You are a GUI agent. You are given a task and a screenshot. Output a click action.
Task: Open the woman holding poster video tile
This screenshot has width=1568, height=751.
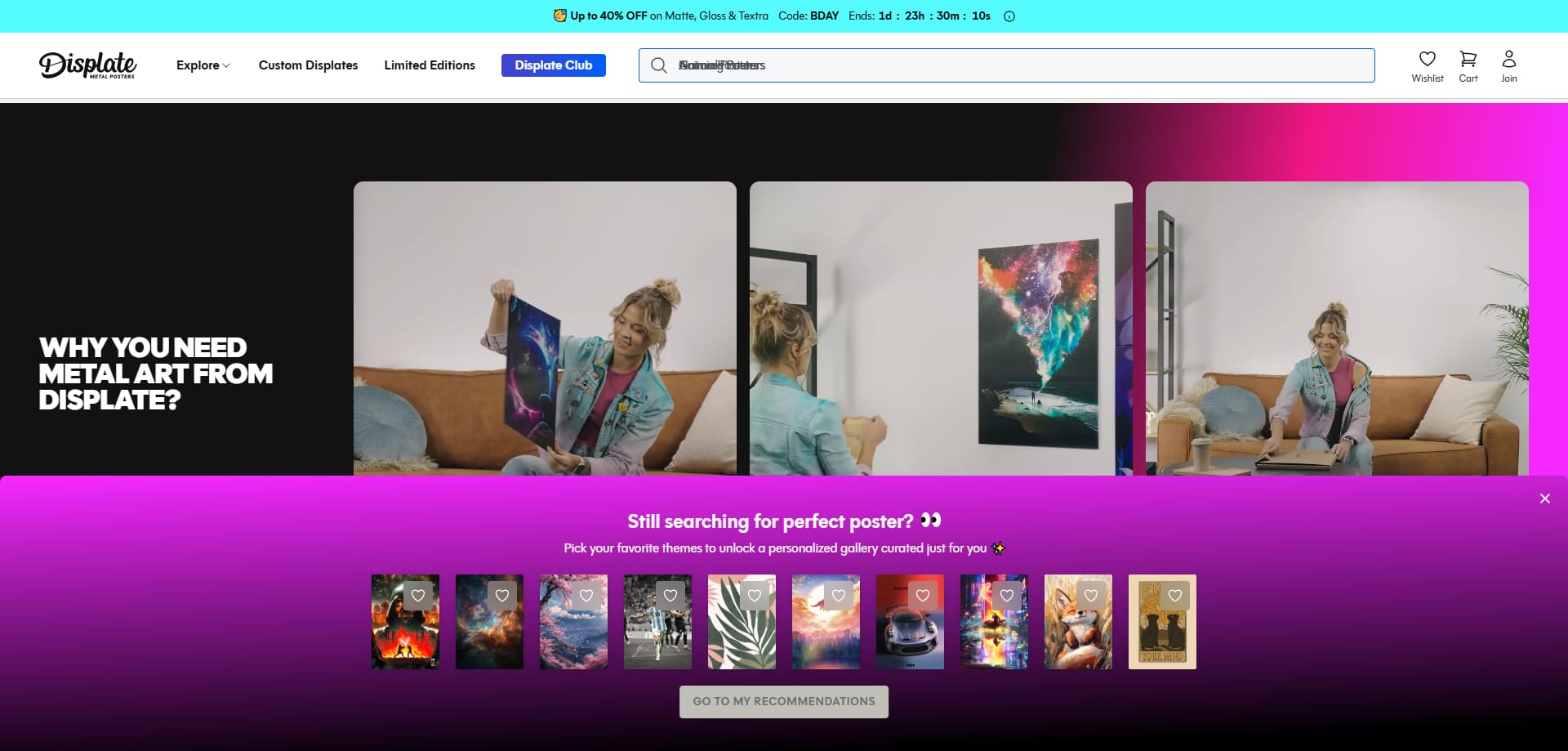tap(545, 329)
